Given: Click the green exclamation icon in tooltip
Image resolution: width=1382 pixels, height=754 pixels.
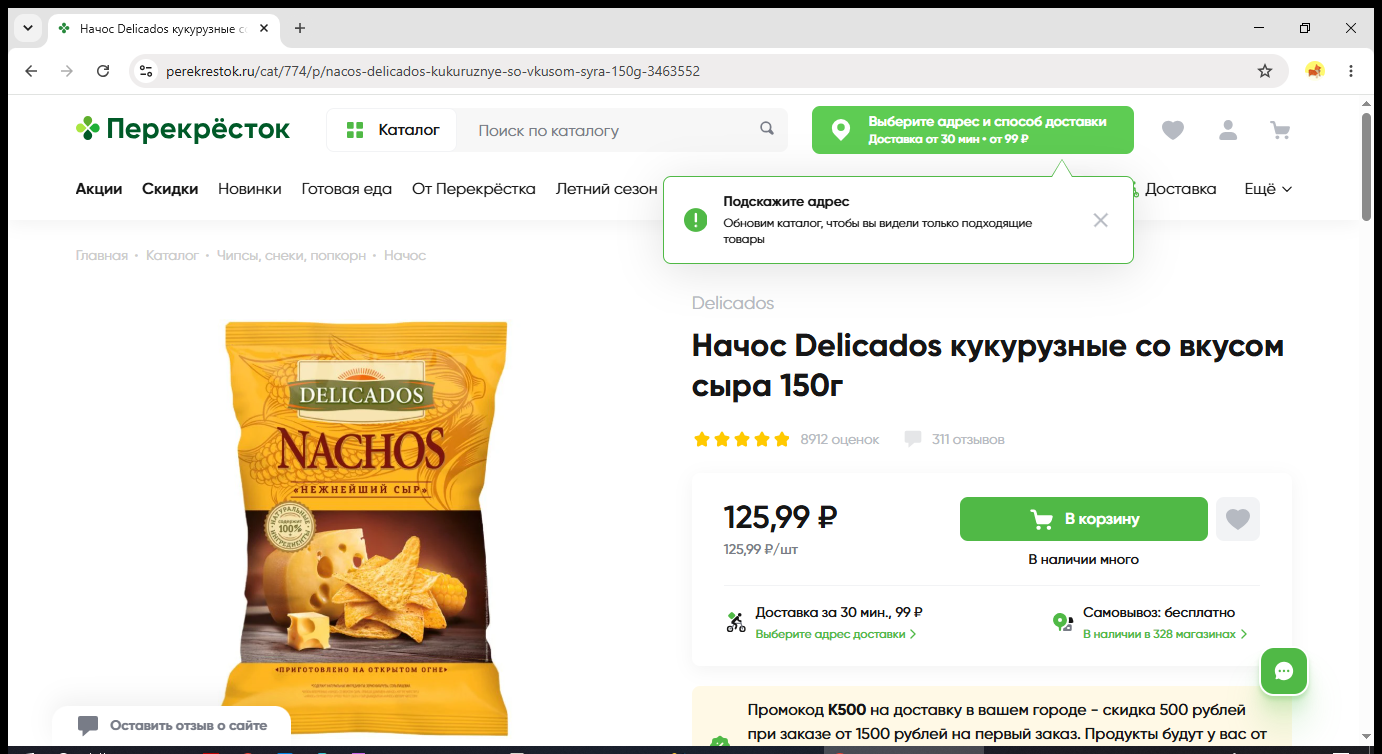Looking at the screenshot, I should click(x=696, y=220).
